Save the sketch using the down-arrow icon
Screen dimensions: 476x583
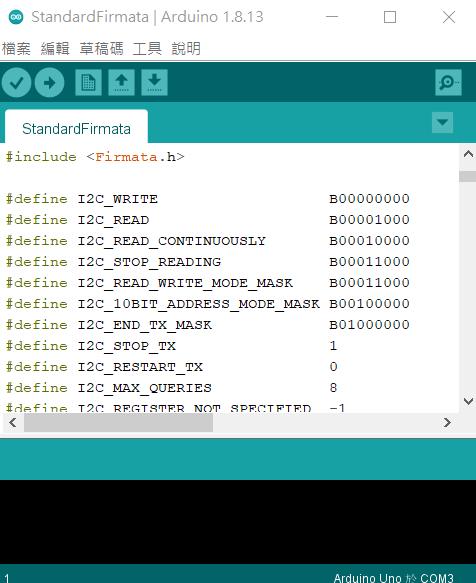click(x=154, y=83)
